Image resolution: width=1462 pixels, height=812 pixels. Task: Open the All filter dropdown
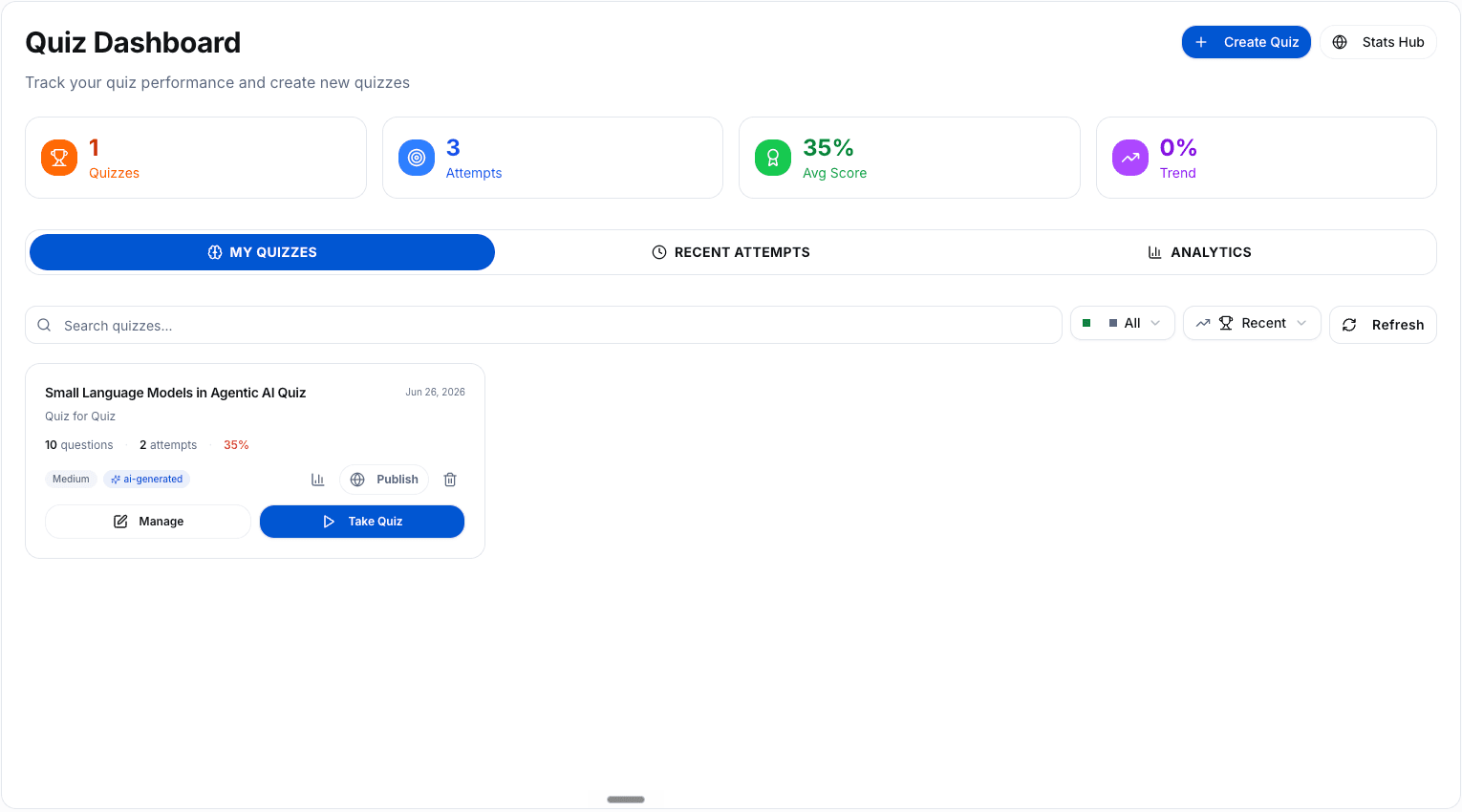pyautogui.click(x=1123, y=323)
